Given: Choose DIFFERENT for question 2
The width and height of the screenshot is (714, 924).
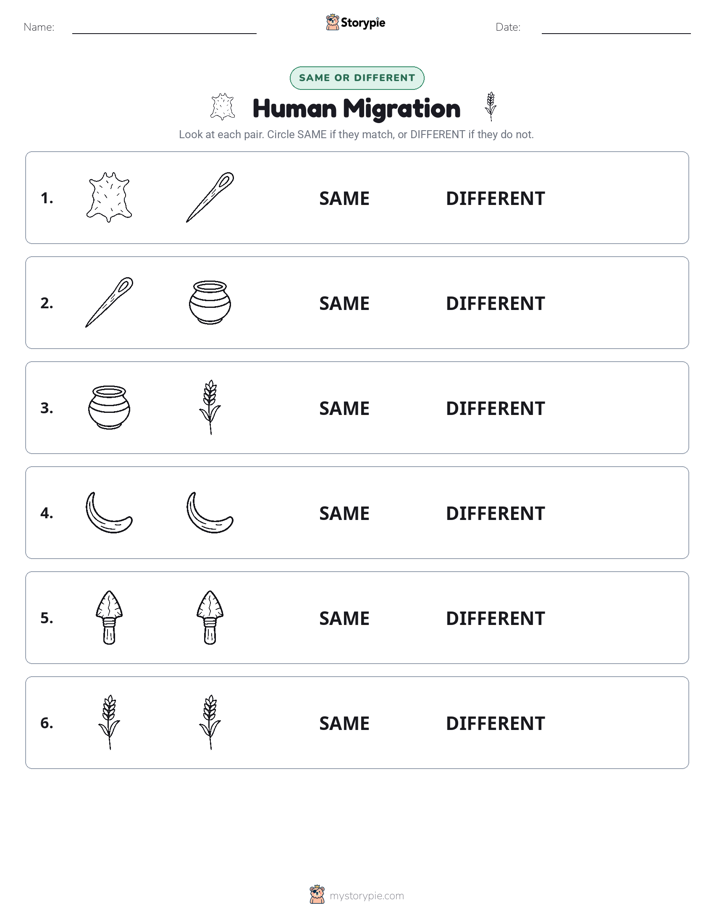Looking at the screenshot, I should [x=495, y=303].
